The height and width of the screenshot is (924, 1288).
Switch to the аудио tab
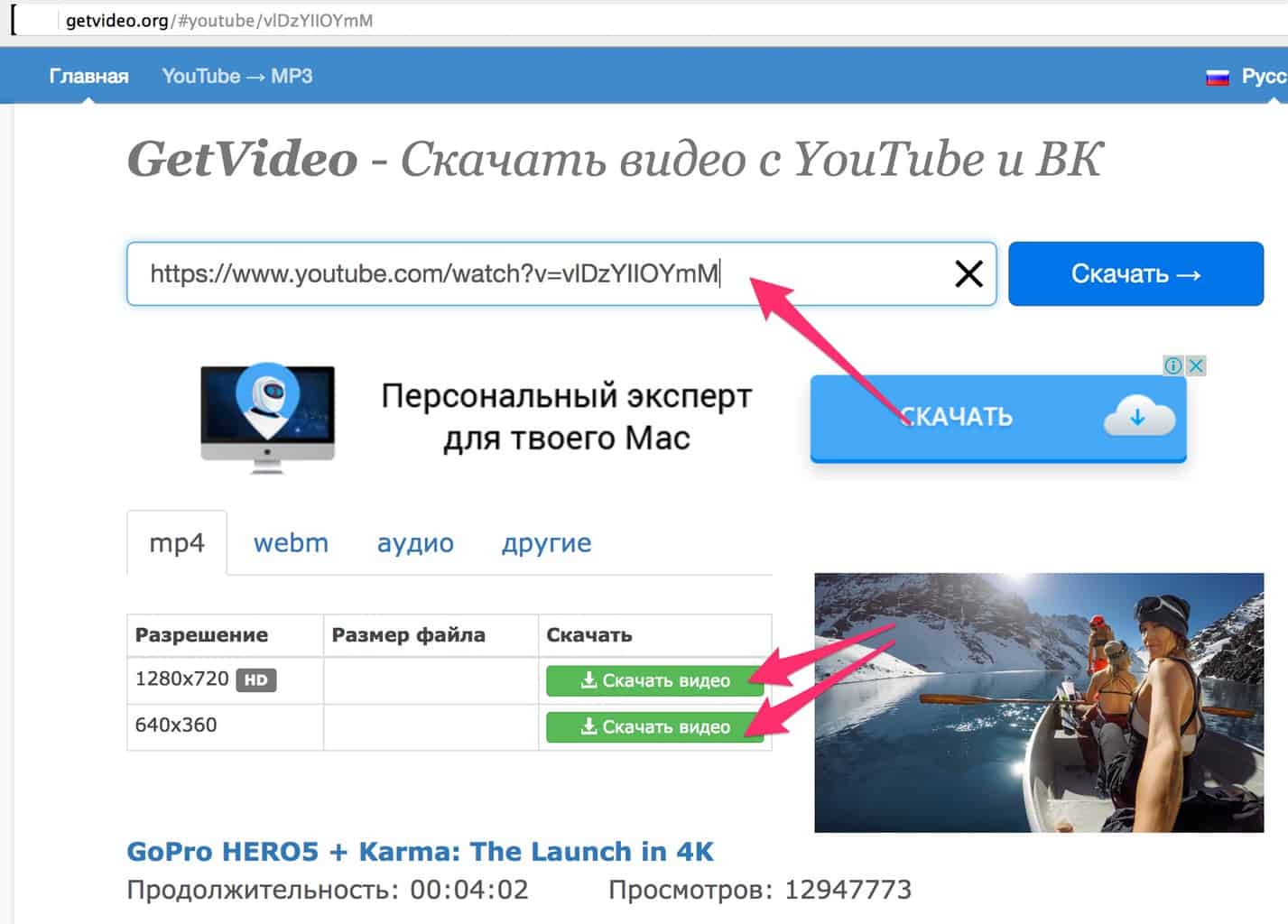tap(415, 543)
